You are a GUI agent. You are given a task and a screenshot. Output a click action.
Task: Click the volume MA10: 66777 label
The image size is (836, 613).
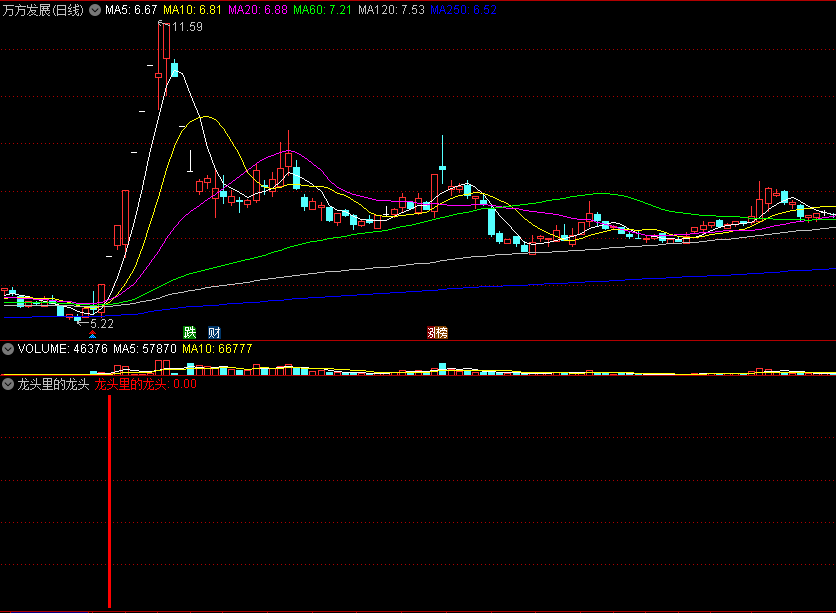click(217, 349)
